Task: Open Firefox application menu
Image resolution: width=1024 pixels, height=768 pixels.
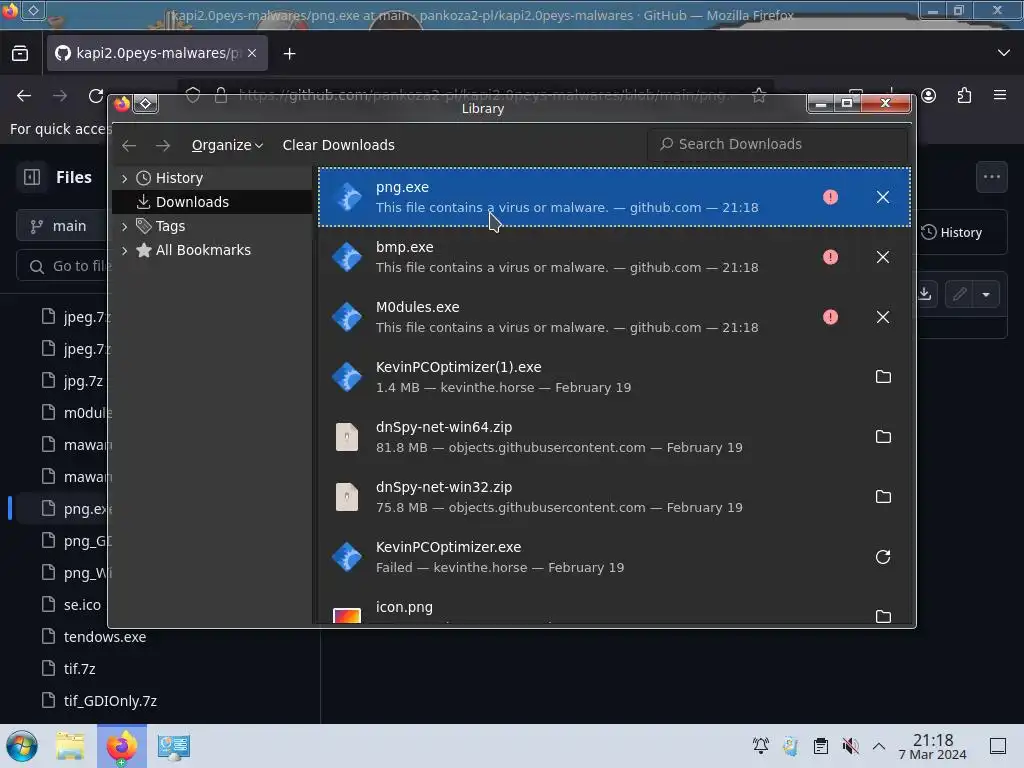Action: 1000,95
